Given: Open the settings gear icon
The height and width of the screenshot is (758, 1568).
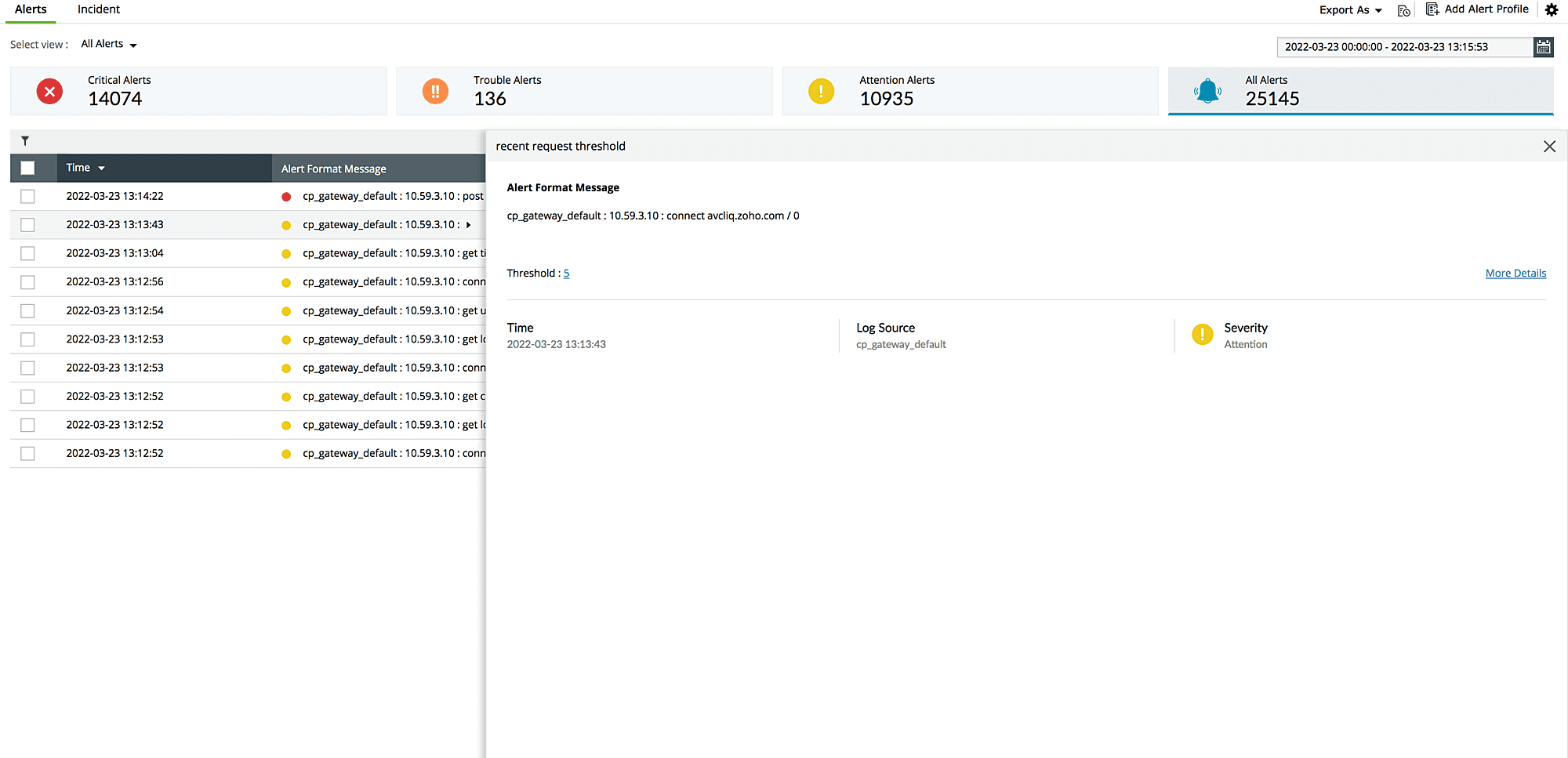Looking at the screenshot, I should click(1552, 9).
